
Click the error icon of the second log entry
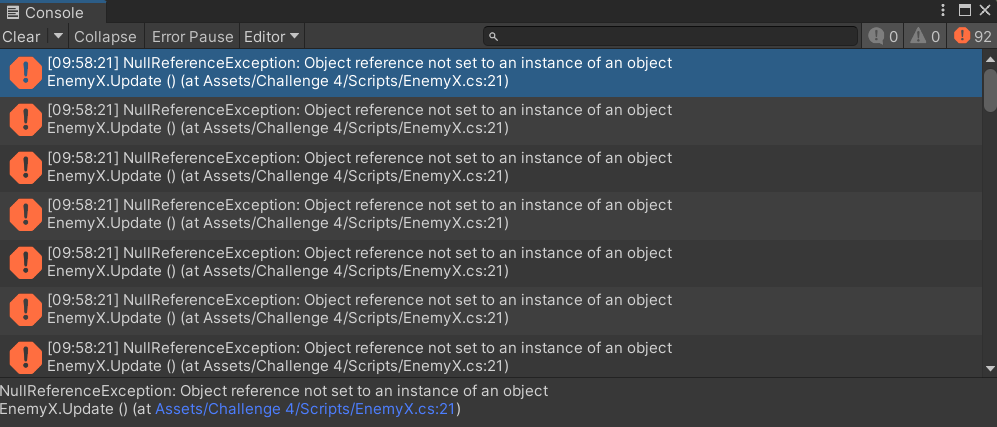[25, 119]
